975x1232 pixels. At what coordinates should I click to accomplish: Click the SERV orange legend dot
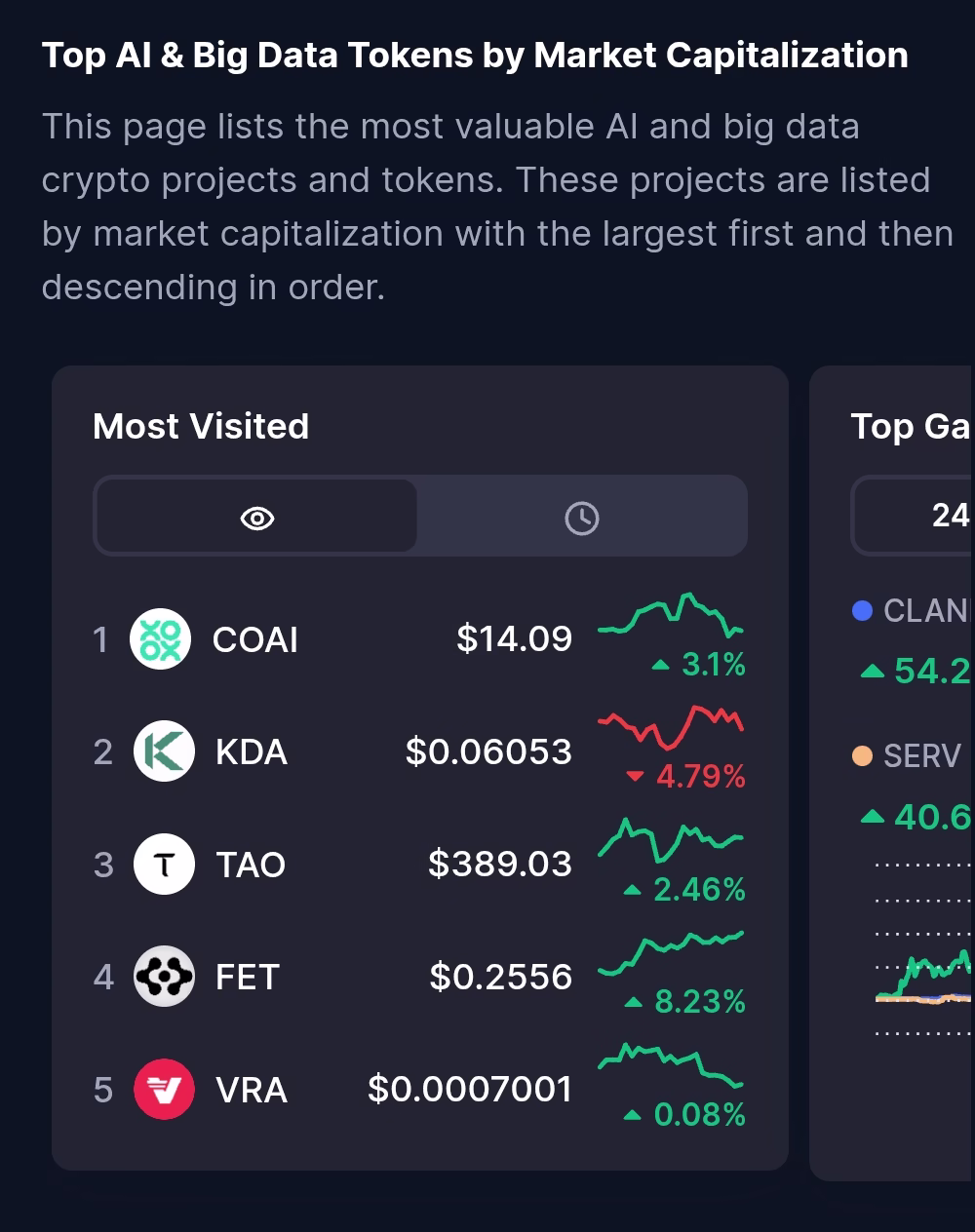(862, 756)
